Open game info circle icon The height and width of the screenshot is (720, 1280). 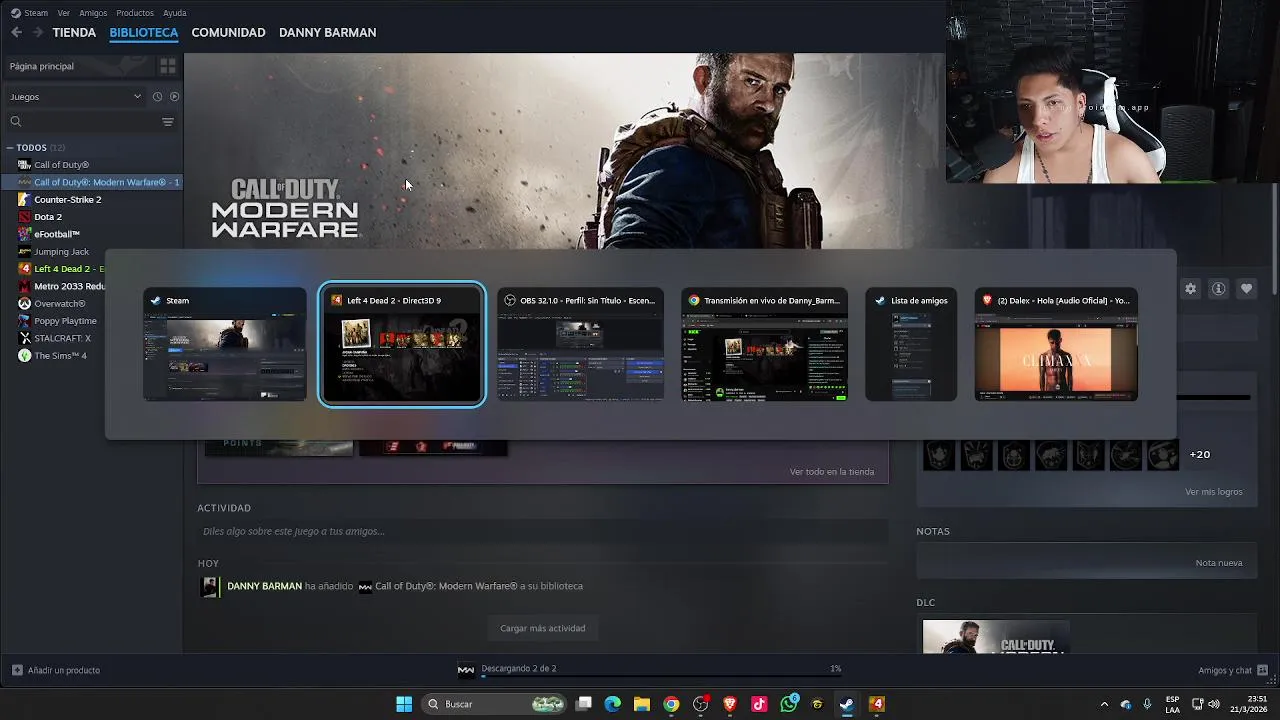point(1218,289)
